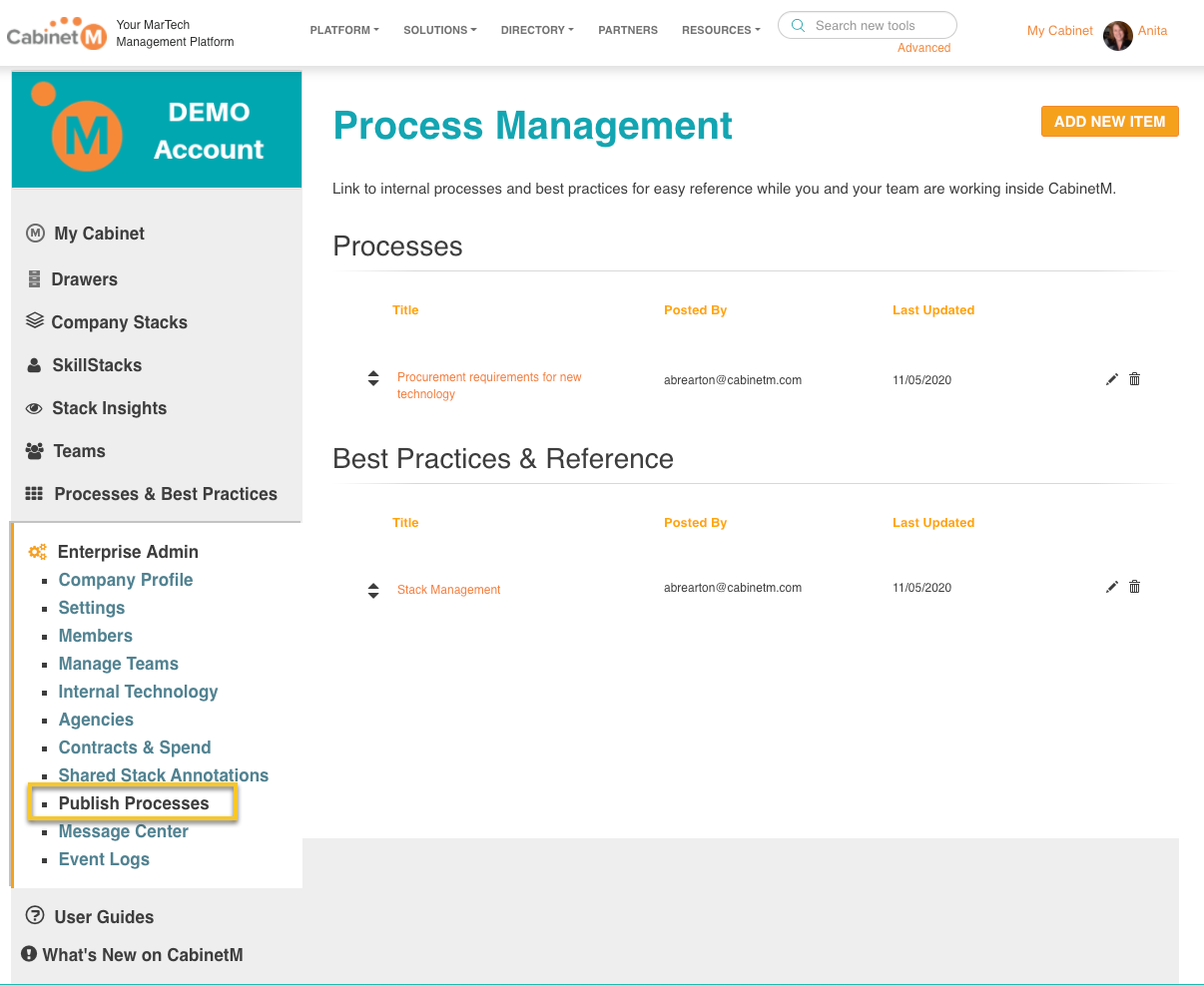Click the SkillStacks person icon
Image resolution: width=1204 pixels, height=985 pixels.
[34, 365]
